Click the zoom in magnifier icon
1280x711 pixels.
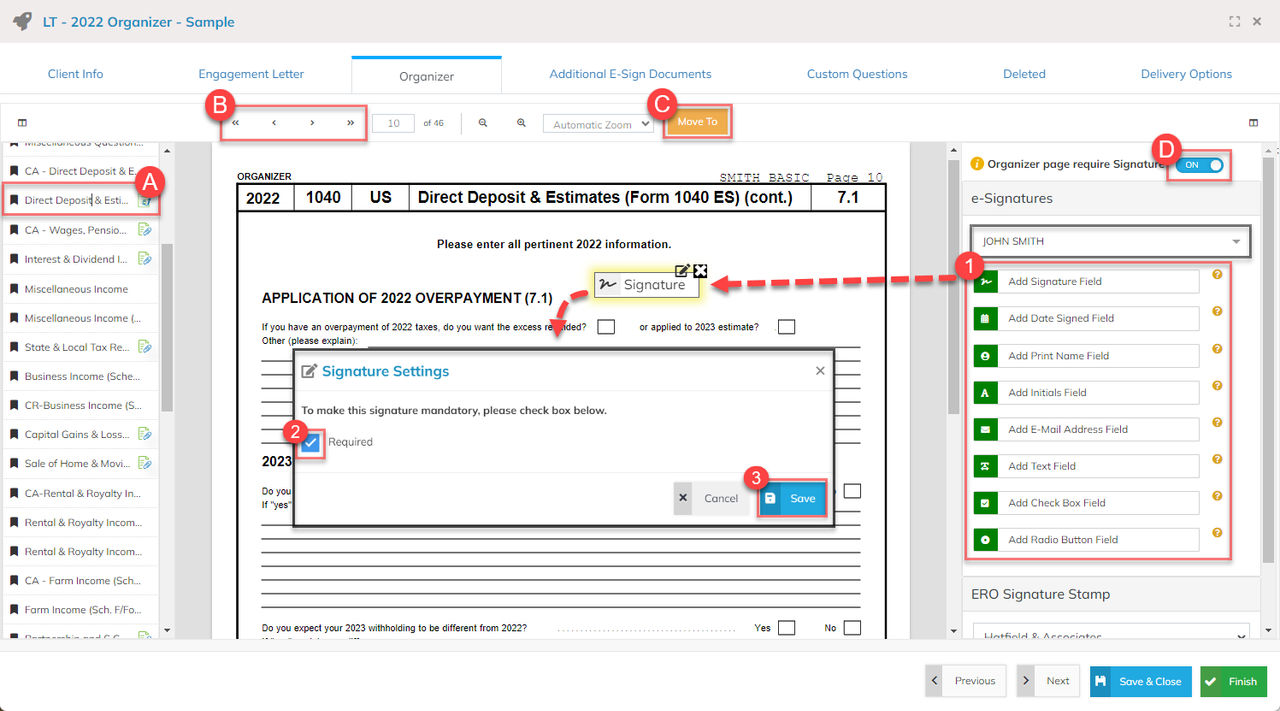521,123
